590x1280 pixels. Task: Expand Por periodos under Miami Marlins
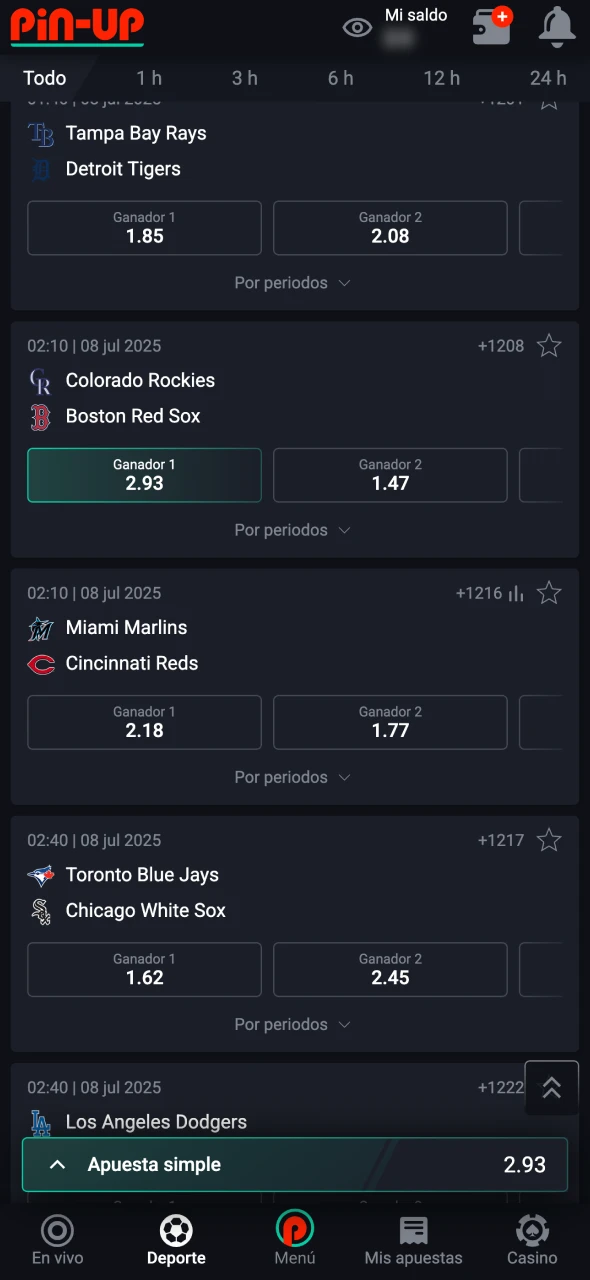coord(293,777)
